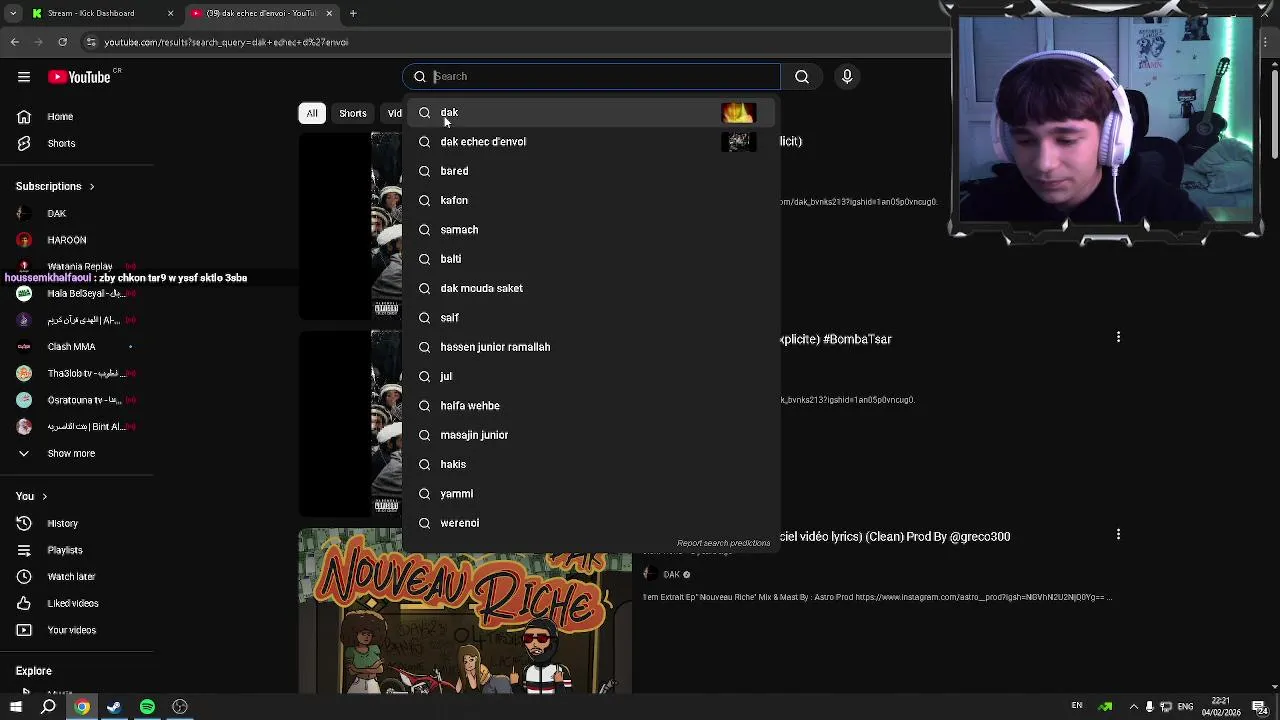The image size is (1280, 720).
Task: Choose the 'jul' search suggestion
Action: (x=590, y=376)
